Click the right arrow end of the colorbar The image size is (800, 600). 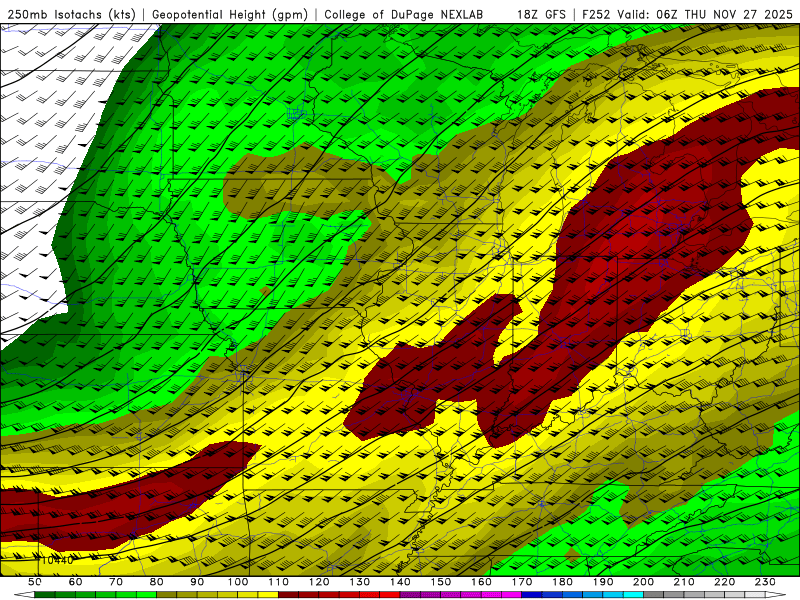[776, 595]
